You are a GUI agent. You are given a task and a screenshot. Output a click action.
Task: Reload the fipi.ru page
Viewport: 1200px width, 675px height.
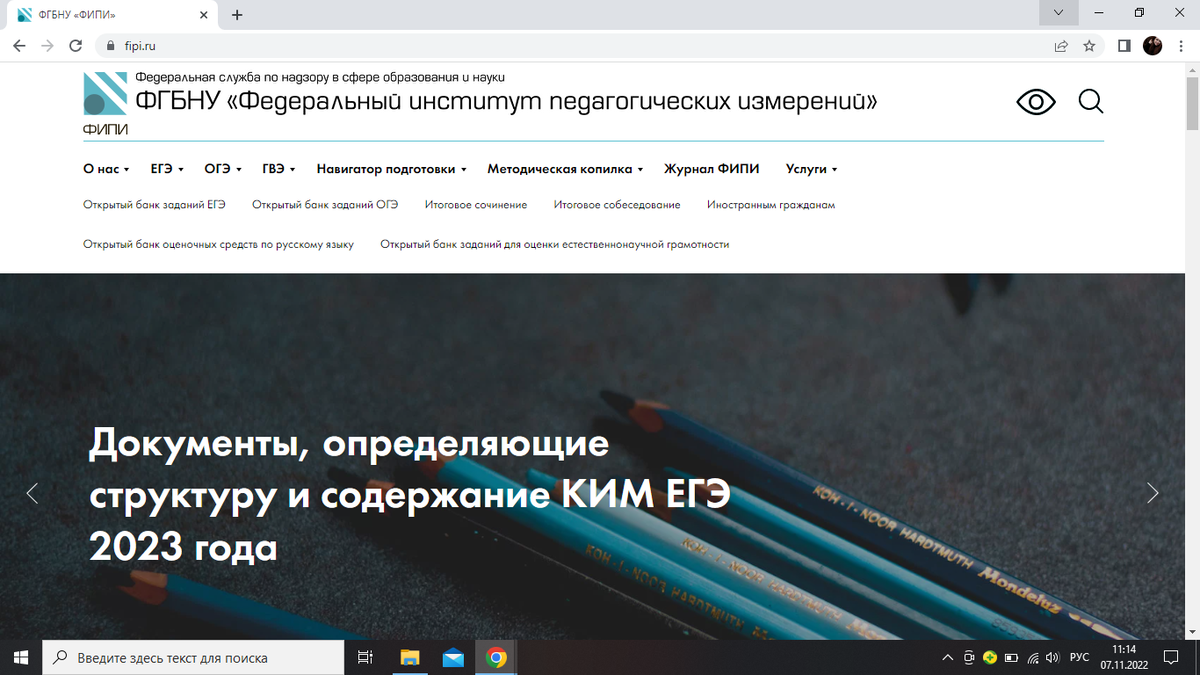(75, 46)
